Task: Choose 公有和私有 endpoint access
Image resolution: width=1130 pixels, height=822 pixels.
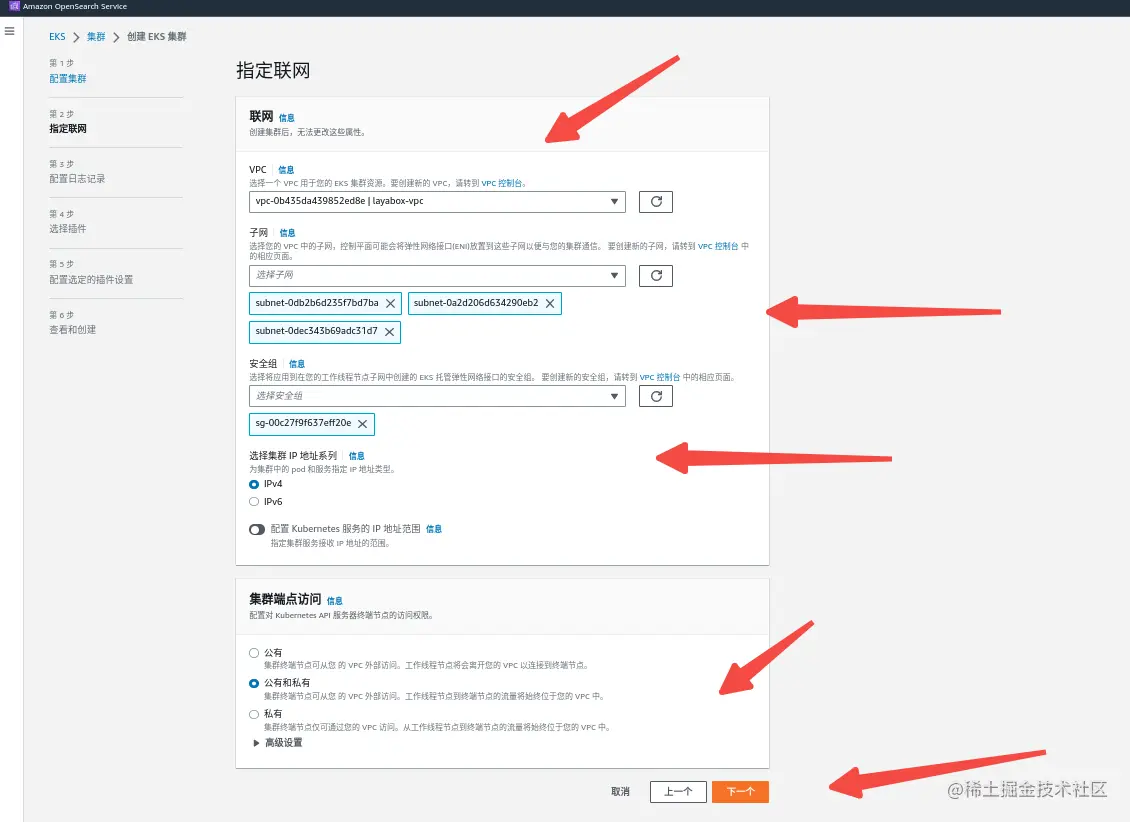Action: [x=254, y=683]
